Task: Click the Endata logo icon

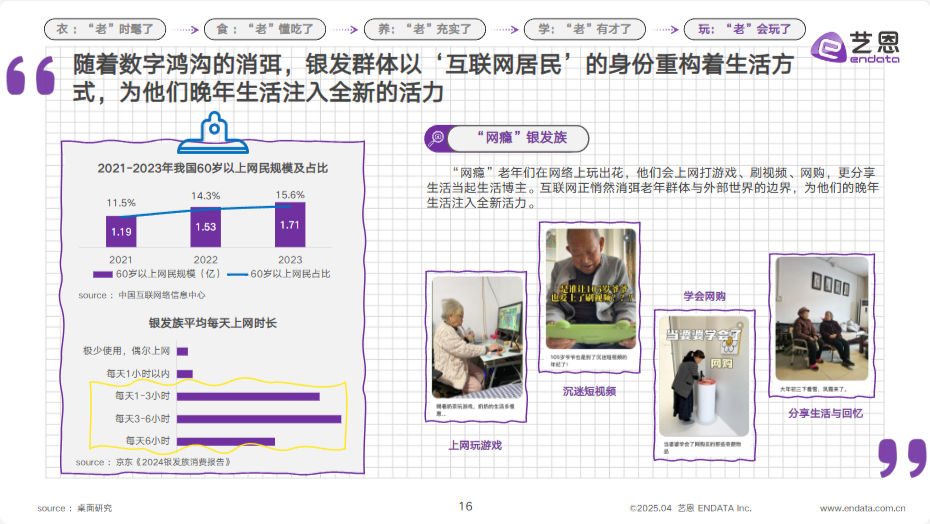Action: (x=828, y=46)
